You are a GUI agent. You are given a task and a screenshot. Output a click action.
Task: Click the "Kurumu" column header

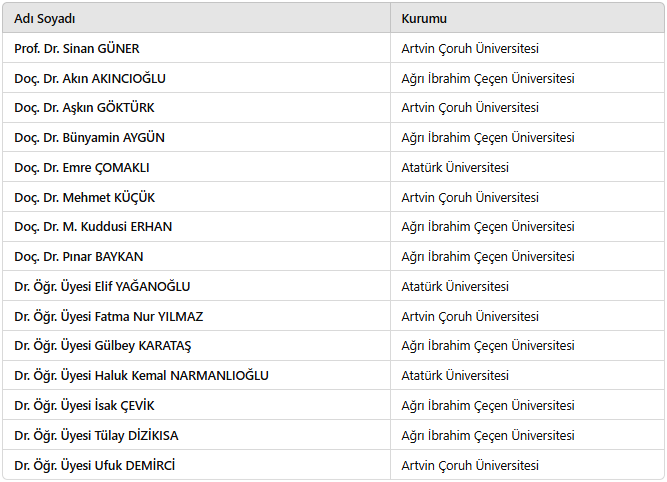pos(424,19)
